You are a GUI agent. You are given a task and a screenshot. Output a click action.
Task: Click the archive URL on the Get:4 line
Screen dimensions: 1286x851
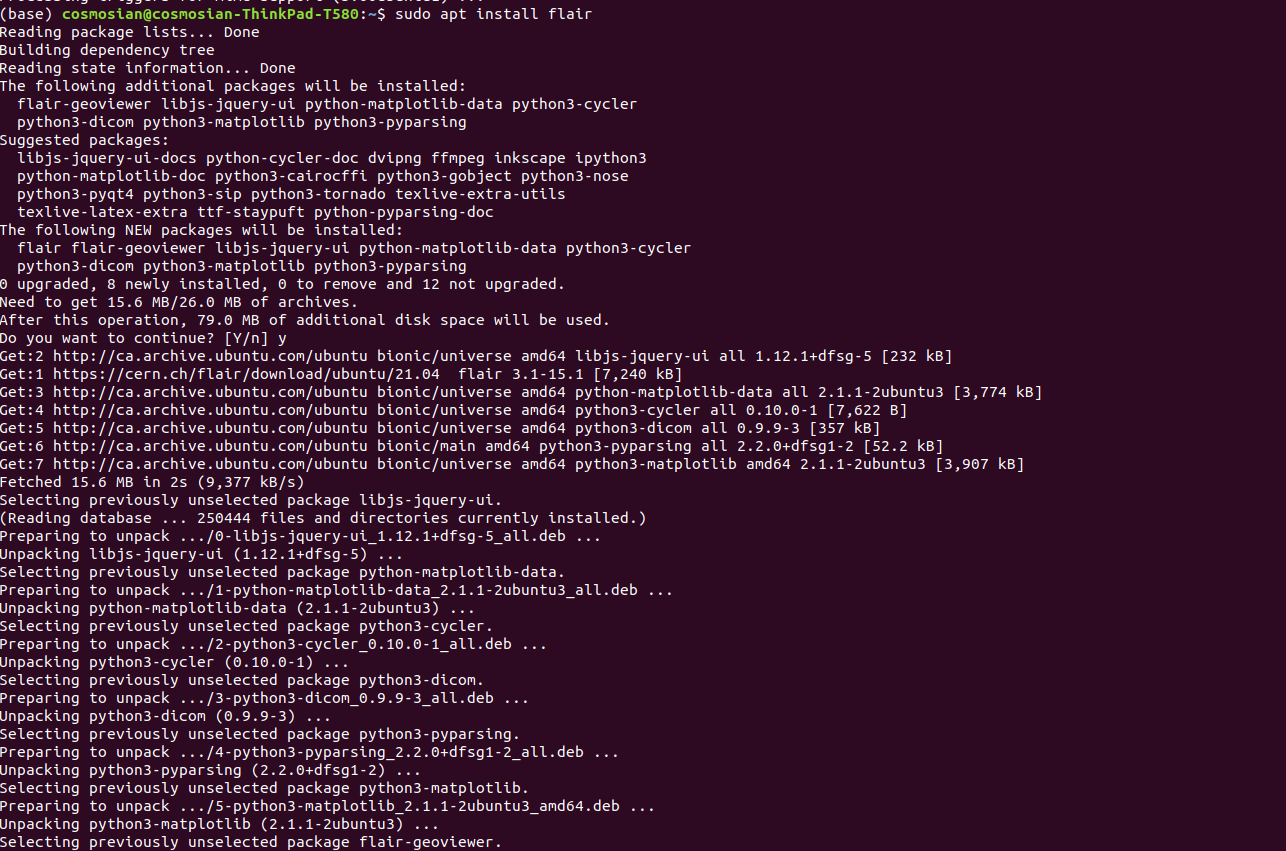pyautogui.click(x=210, y=410)
